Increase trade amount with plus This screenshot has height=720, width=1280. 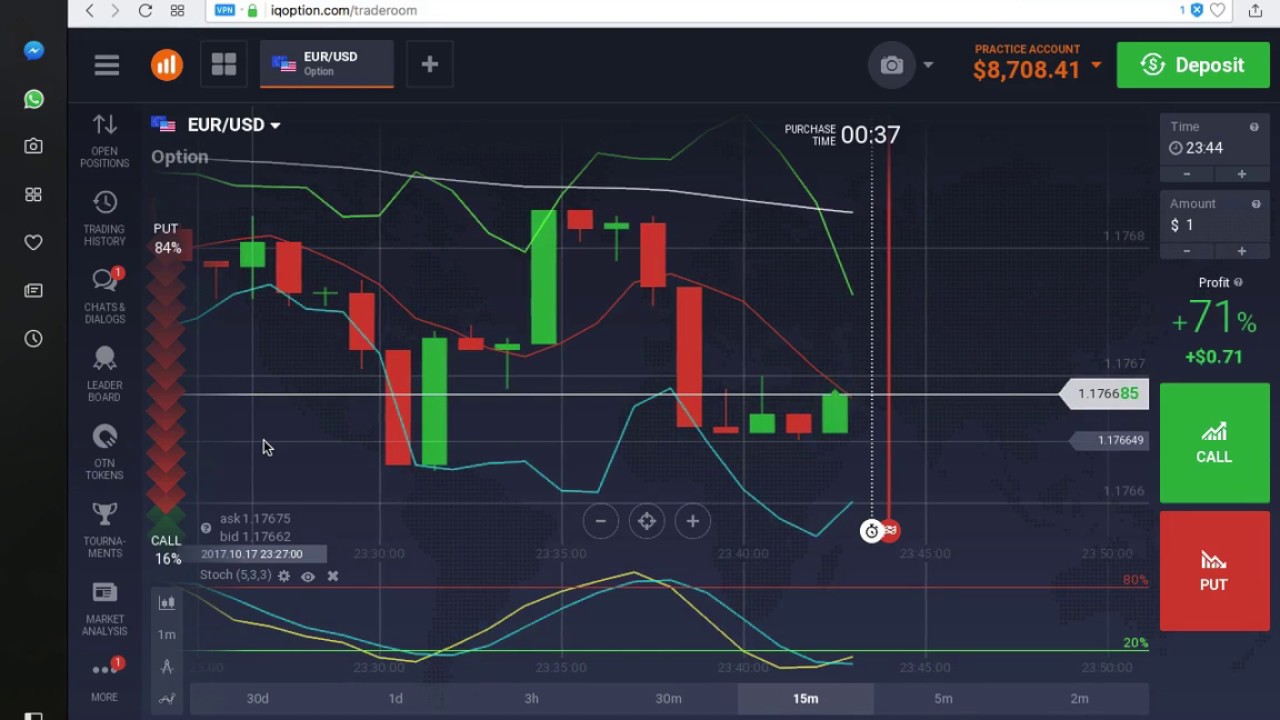1242,251
